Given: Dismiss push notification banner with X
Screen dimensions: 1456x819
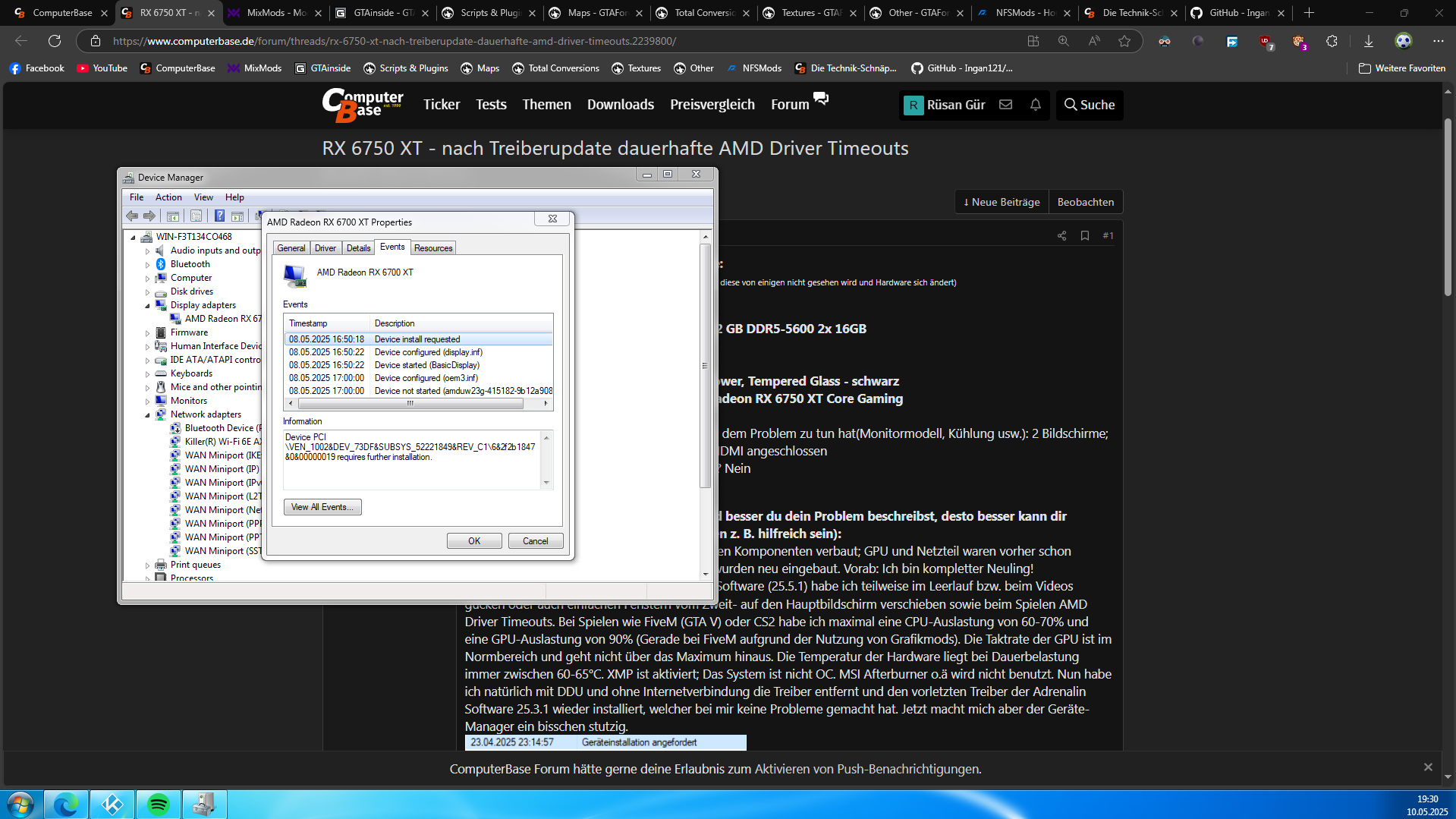Looking at the screenshot, I should pos(1428,767).
